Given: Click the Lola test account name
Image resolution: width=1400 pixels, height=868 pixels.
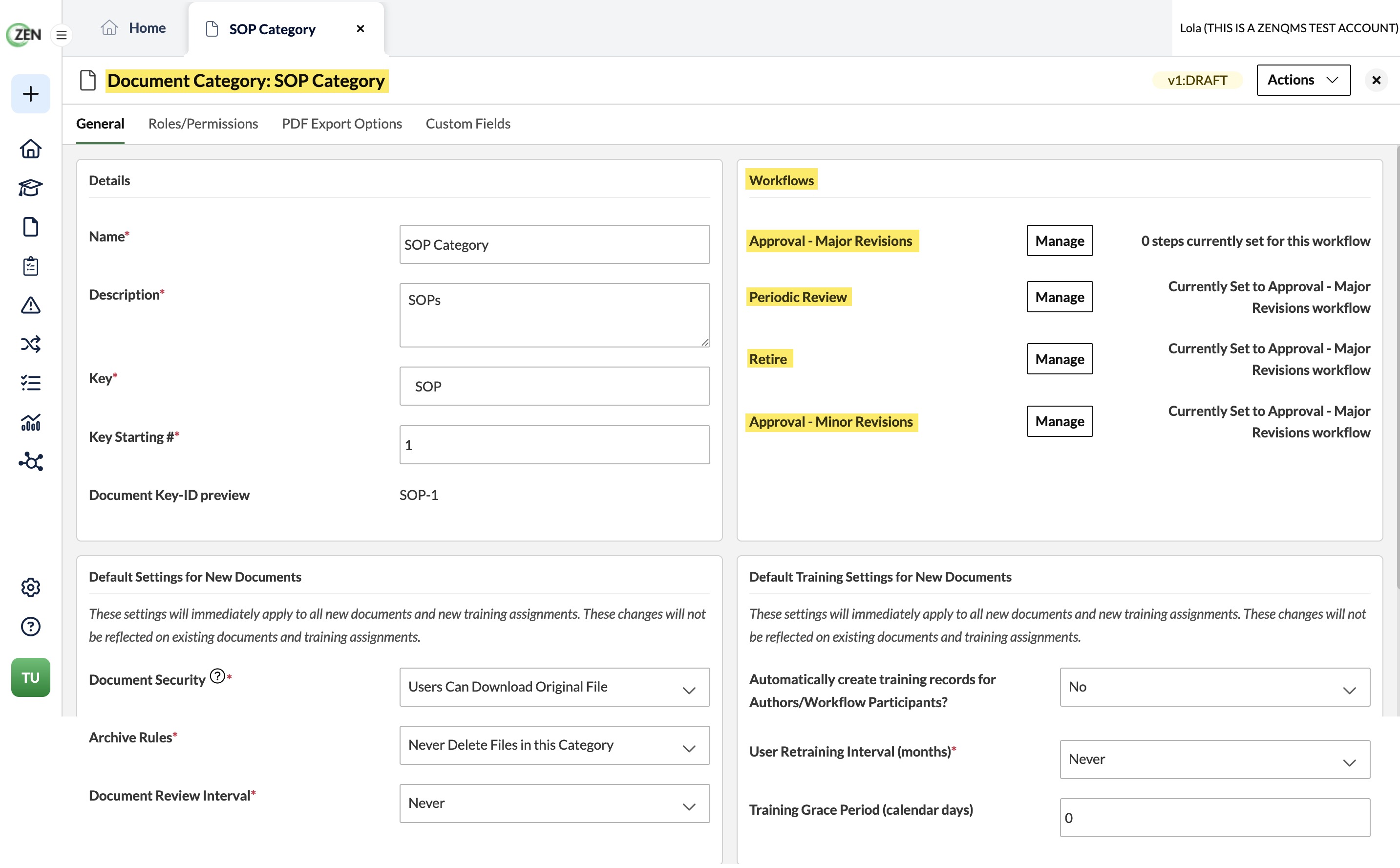Looking at the screenshot, I should tap(1289, 27).
